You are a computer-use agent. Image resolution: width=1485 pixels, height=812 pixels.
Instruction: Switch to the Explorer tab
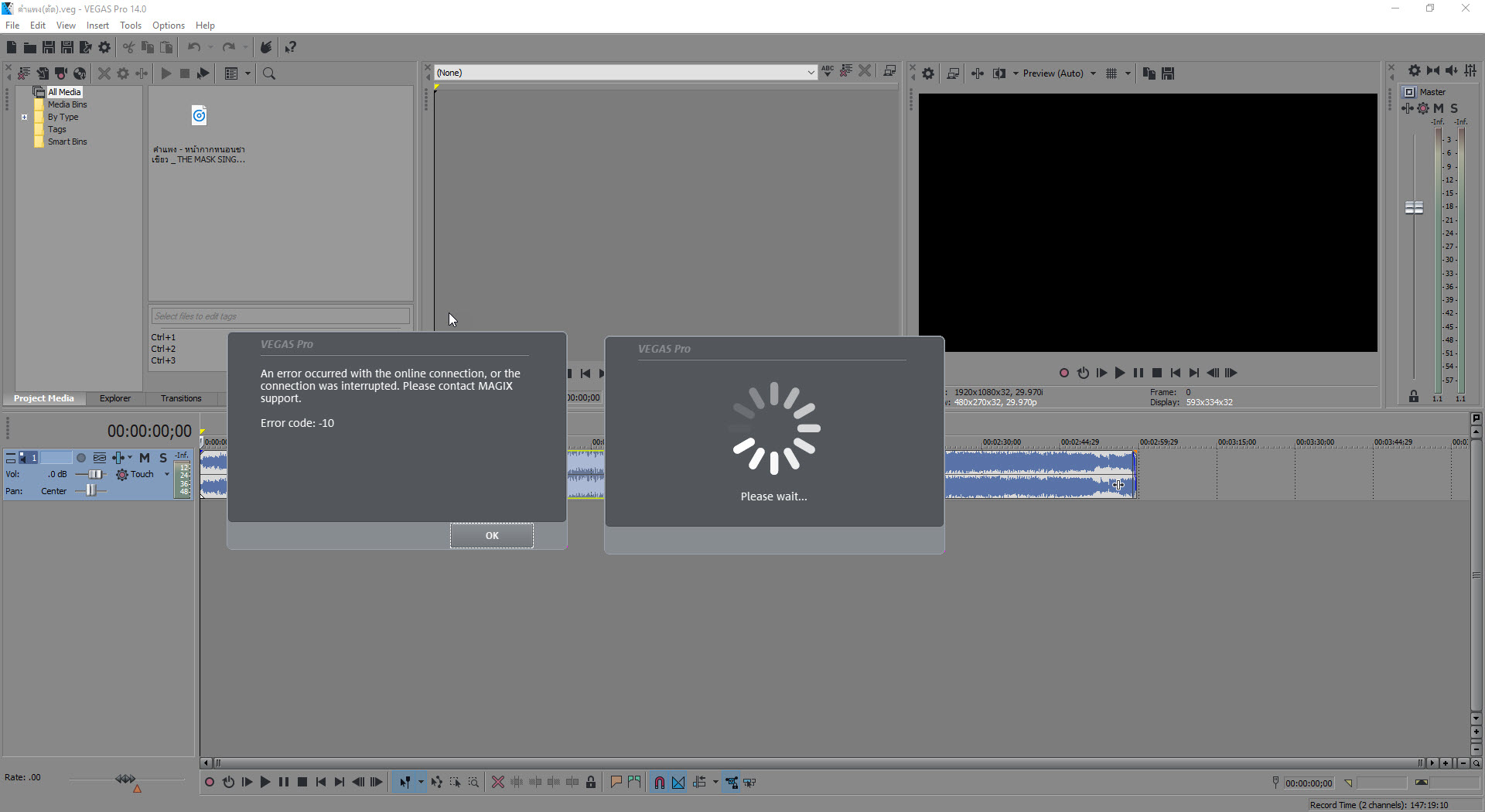click(115, 398)
